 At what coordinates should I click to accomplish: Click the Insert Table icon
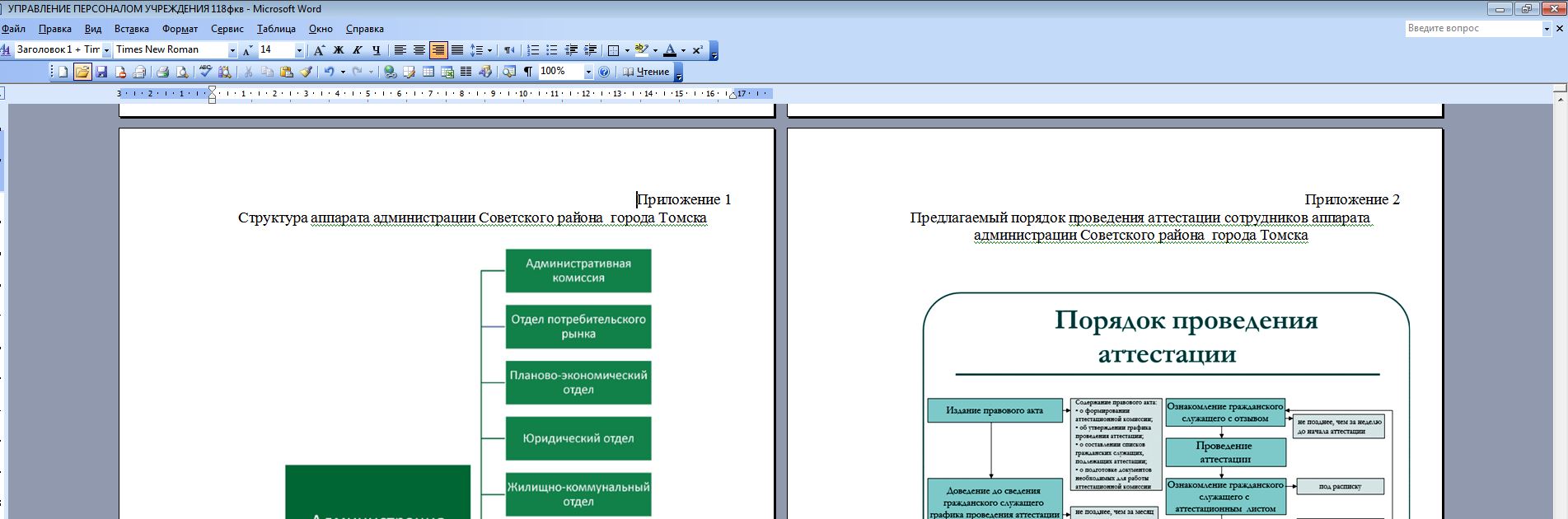point(428,72)
